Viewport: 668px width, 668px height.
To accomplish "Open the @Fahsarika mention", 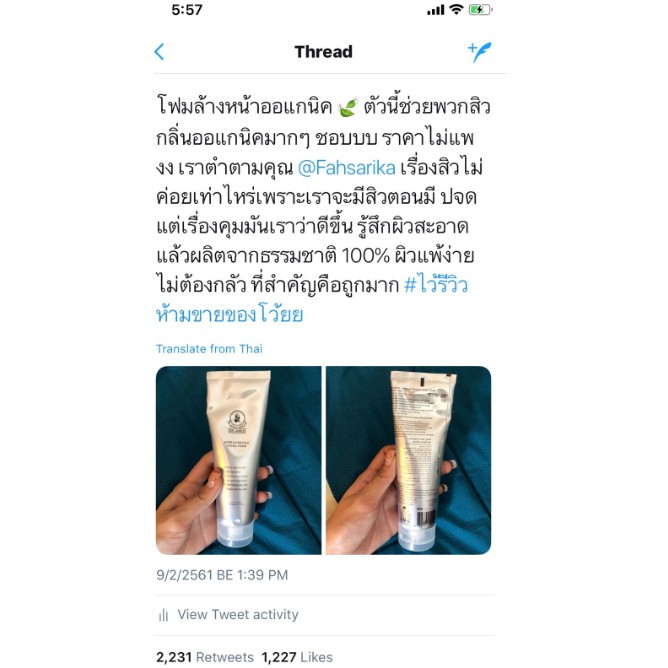I will (x=346, y=167).
